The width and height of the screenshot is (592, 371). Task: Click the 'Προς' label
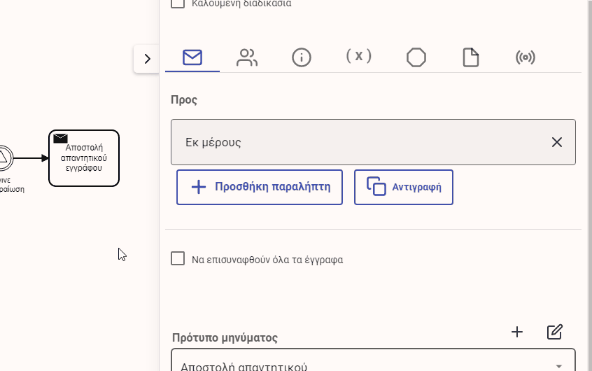[184, 100]
